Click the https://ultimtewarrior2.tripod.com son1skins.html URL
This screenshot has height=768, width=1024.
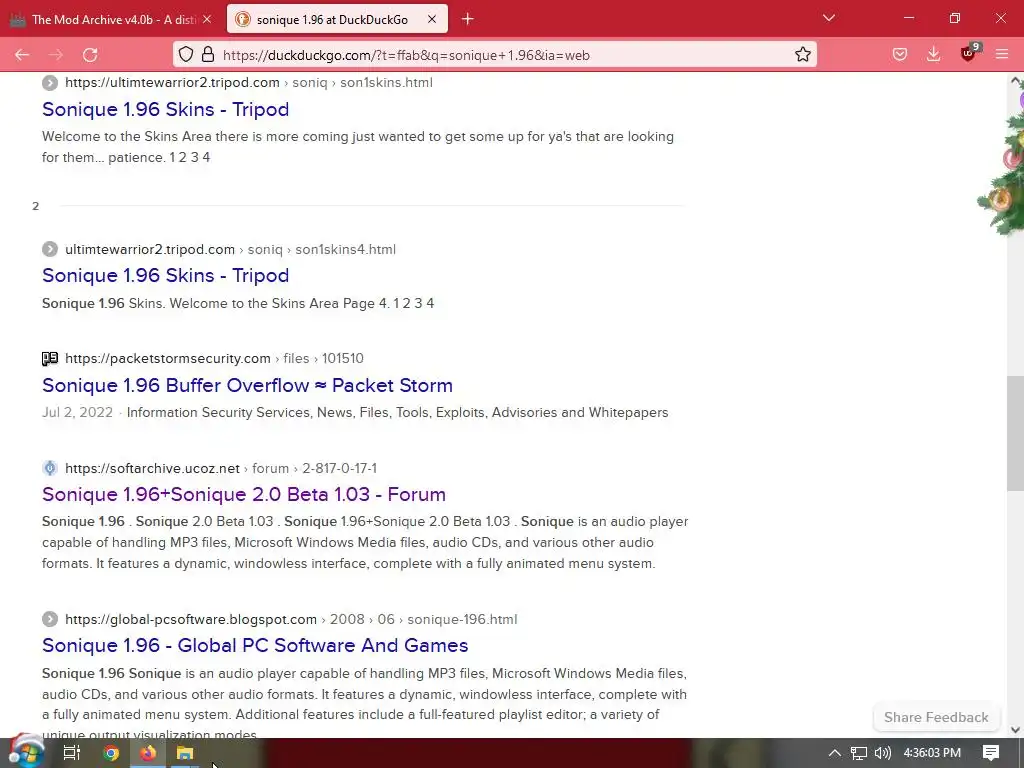[x=249, y=82]
